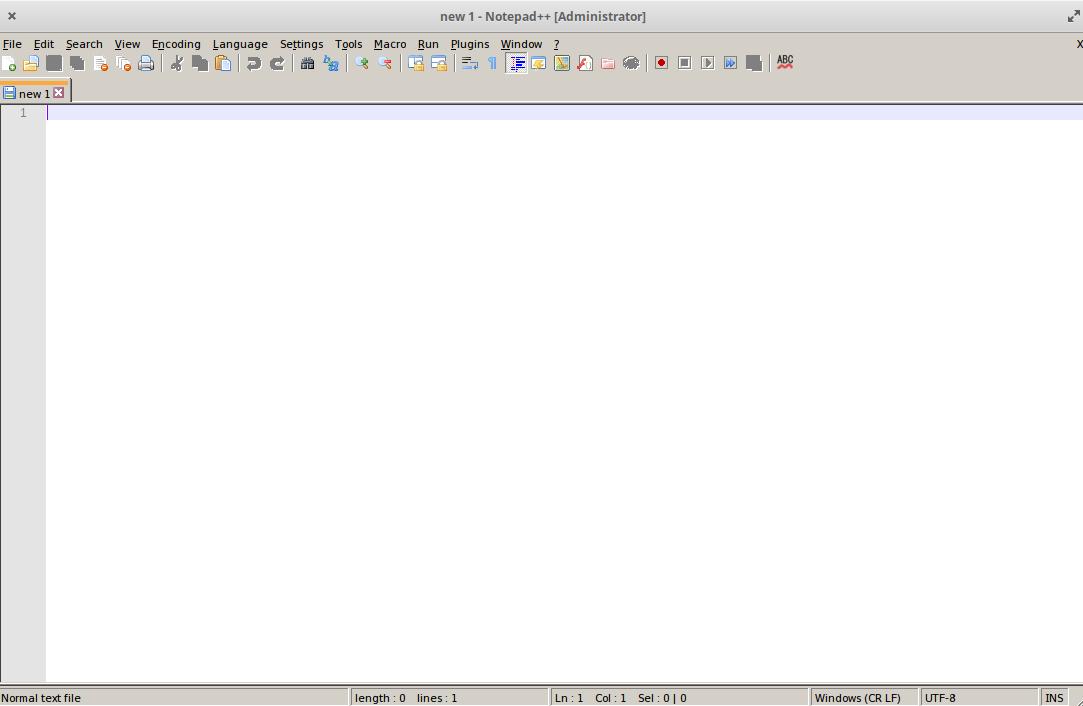Toggle the INS insert mode indicator
Image resolution: width=1083 pixels, height=706 pixels.
[1054, 698]
